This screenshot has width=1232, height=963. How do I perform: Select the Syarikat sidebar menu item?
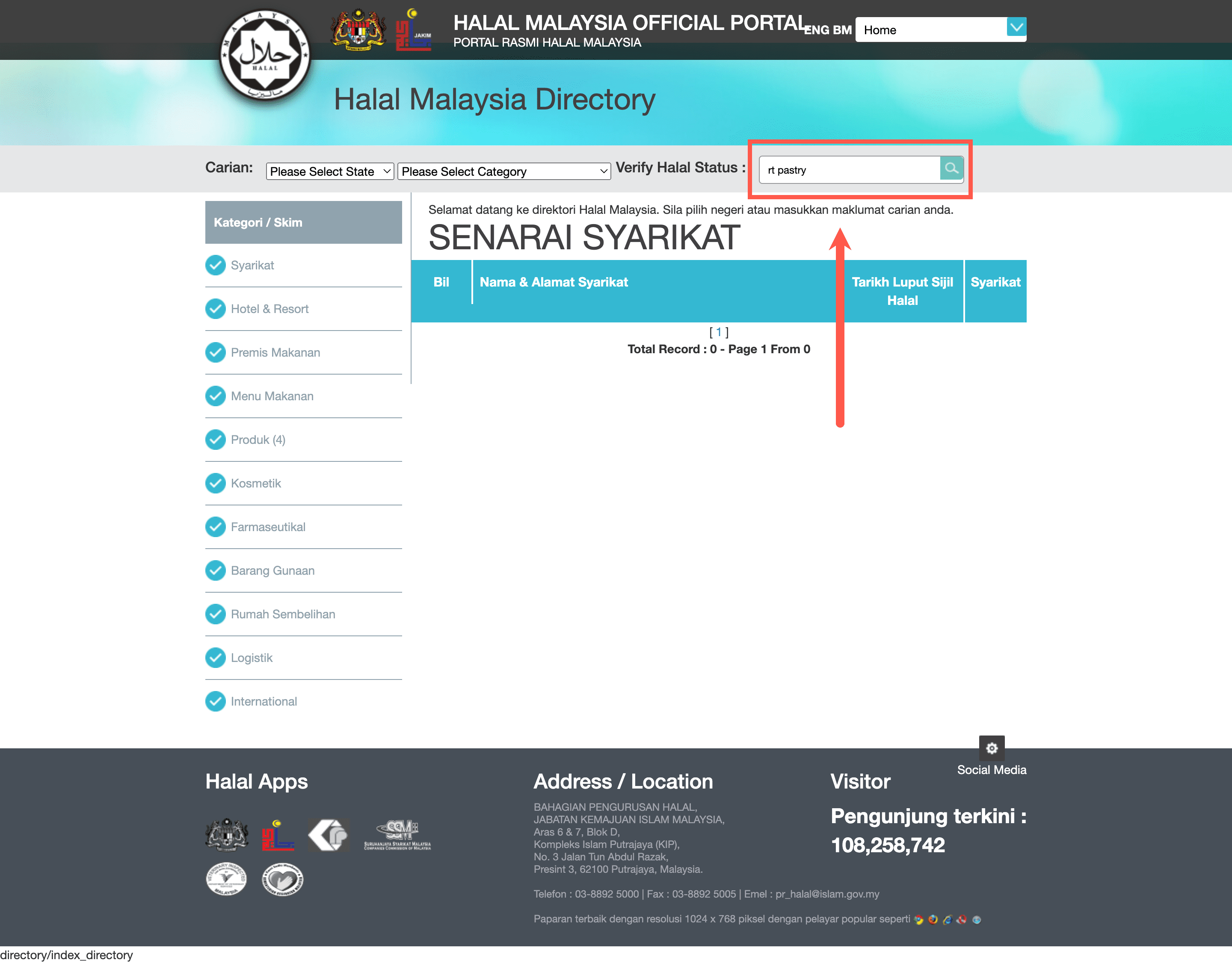click(x=253, y=265)
